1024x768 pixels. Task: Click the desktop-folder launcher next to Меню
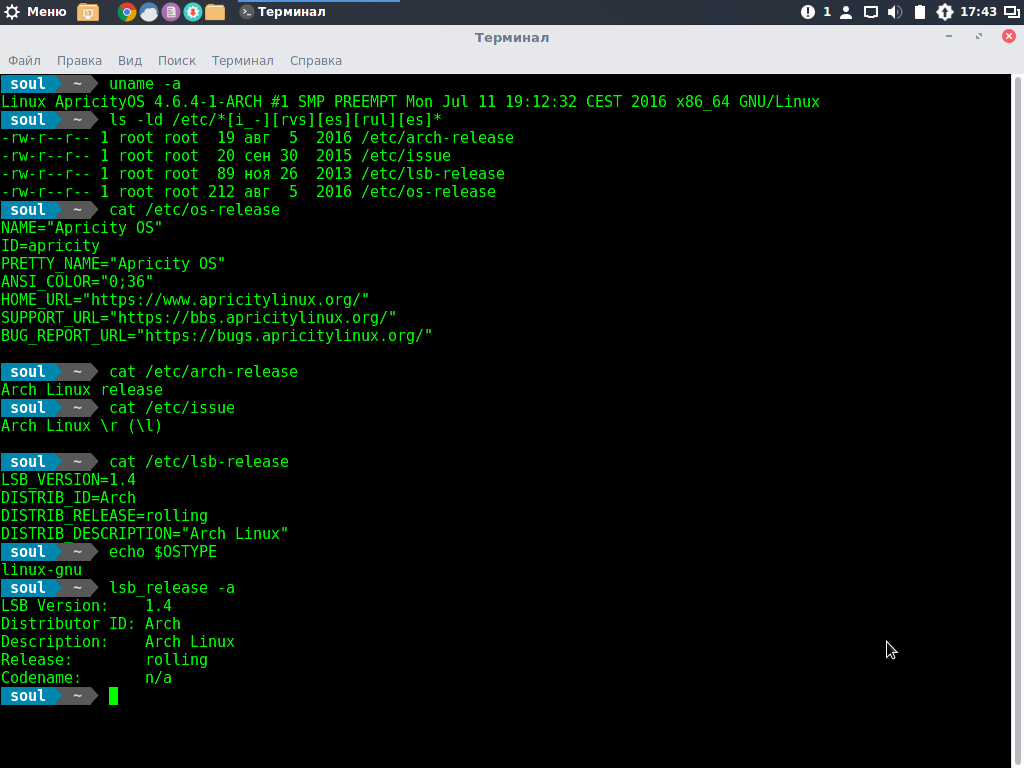tap(88, 12)
